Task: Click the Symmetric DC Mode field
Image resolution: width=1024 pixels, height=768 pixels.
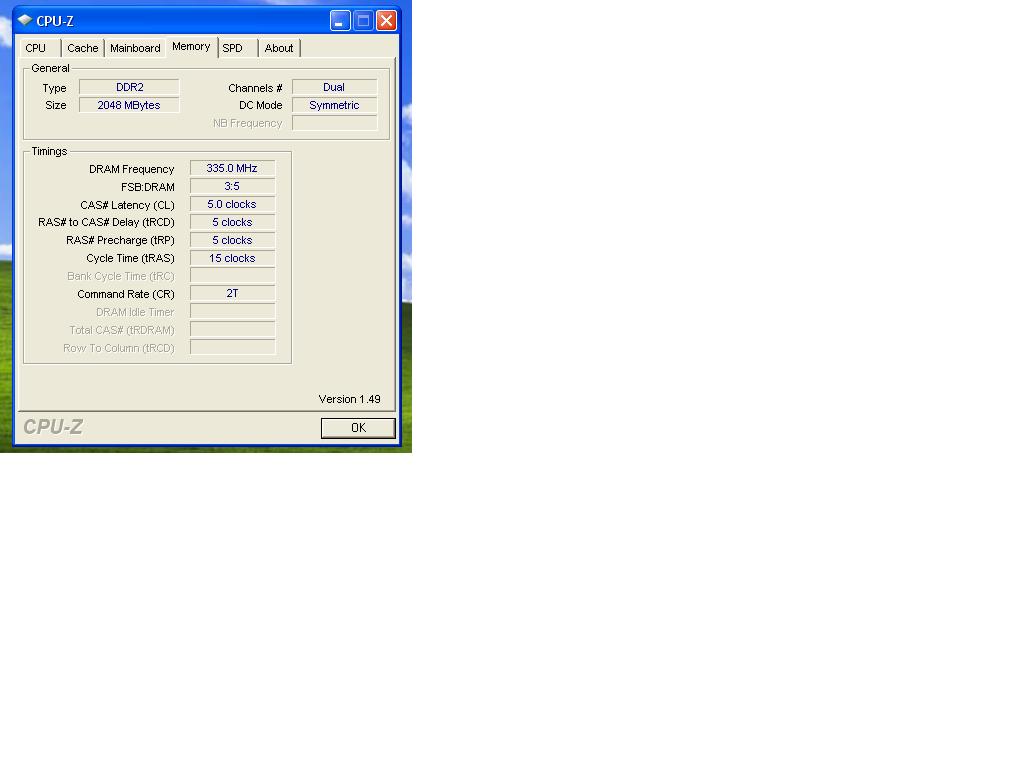Action: [x=334, y=105]
